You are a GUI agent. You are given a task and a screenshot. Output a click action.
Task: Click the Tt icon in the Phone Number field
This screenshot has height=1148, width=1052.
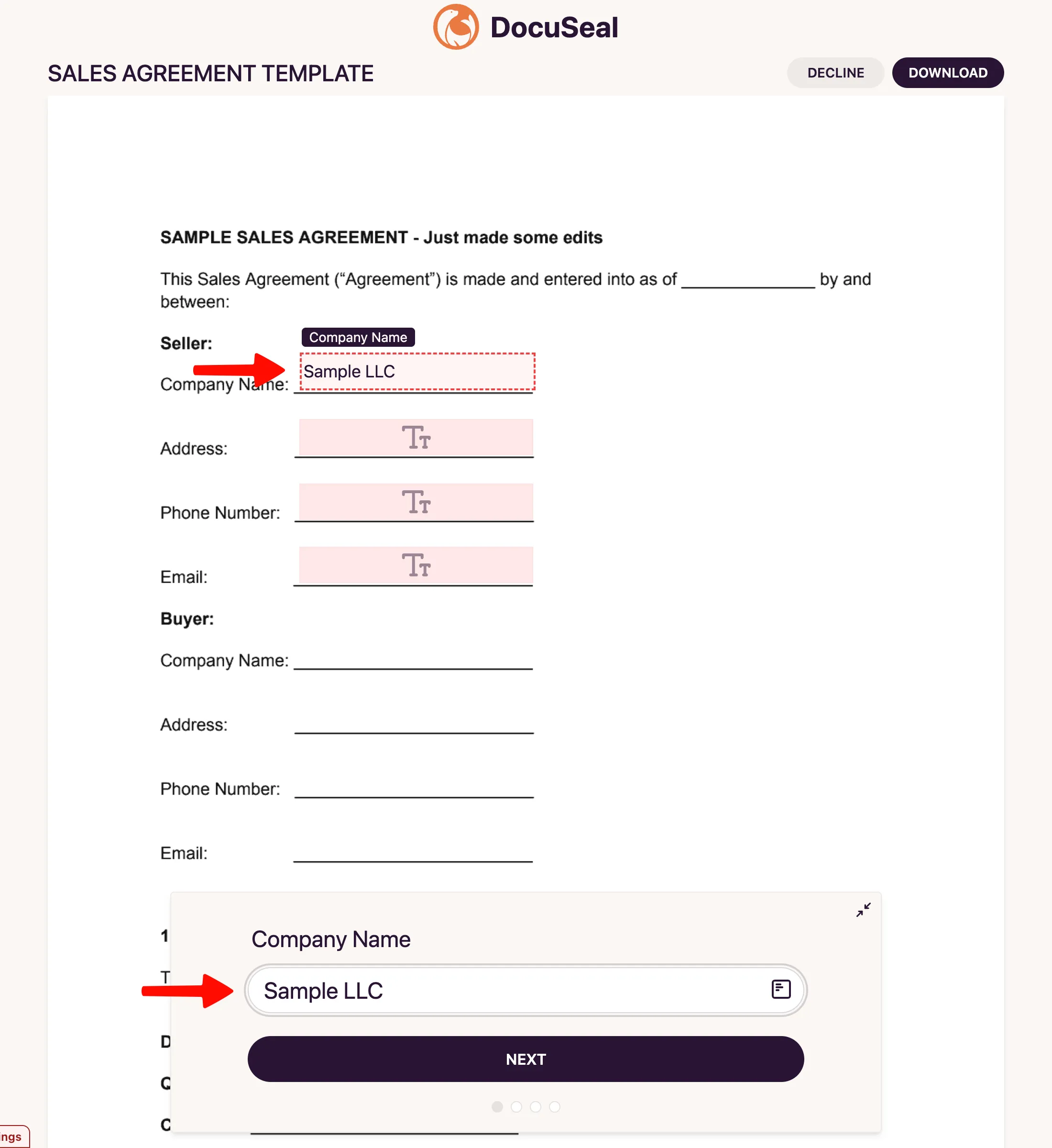(415, 502)
